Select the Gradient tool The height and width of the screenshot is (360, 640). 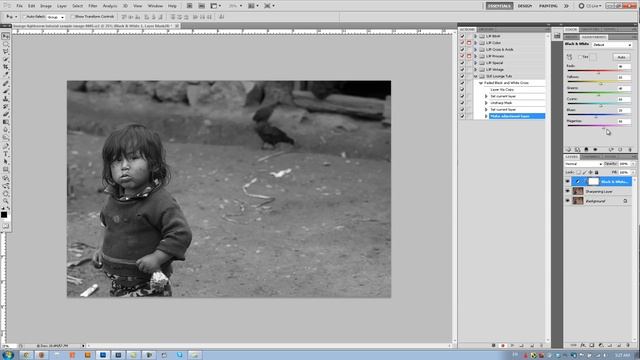(5, 122)
